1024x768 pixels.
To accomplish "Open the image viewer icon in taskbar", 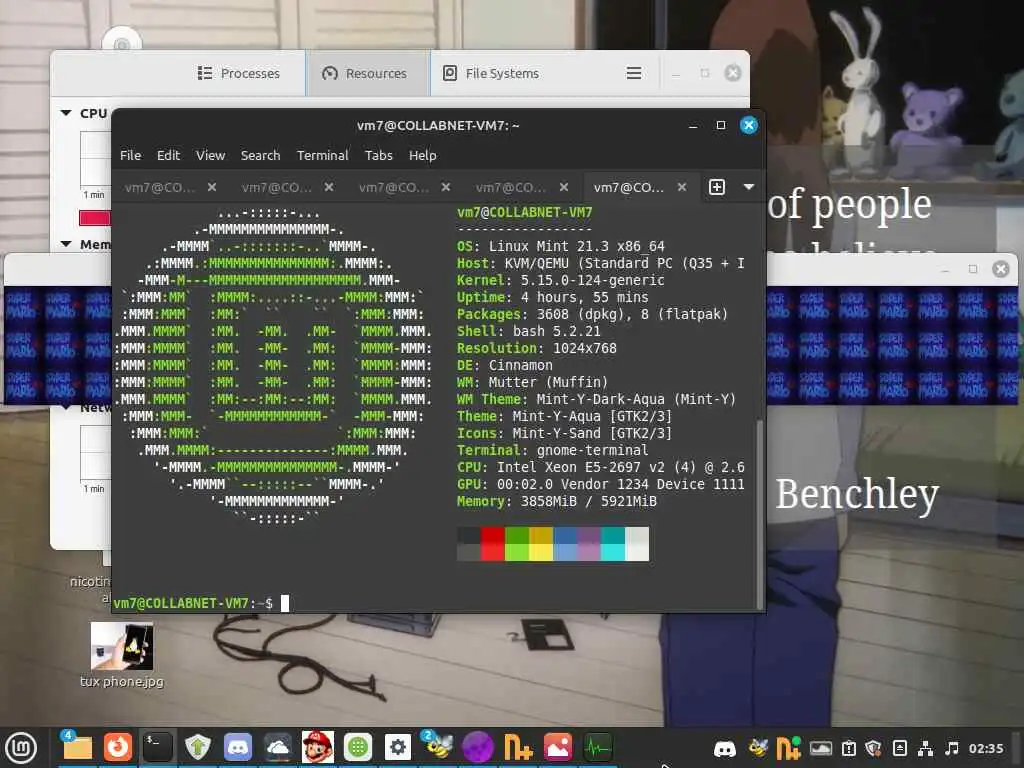I will [x=558, y=747].
